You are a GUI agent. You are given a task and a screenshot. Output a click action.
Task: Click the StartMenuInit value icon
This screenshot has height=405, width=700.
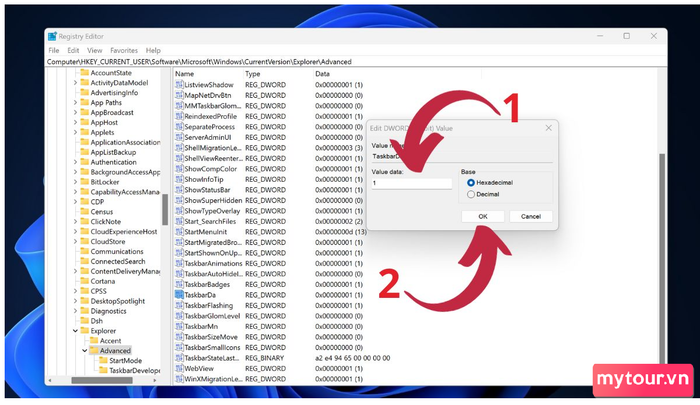click(x=179, y=232)
